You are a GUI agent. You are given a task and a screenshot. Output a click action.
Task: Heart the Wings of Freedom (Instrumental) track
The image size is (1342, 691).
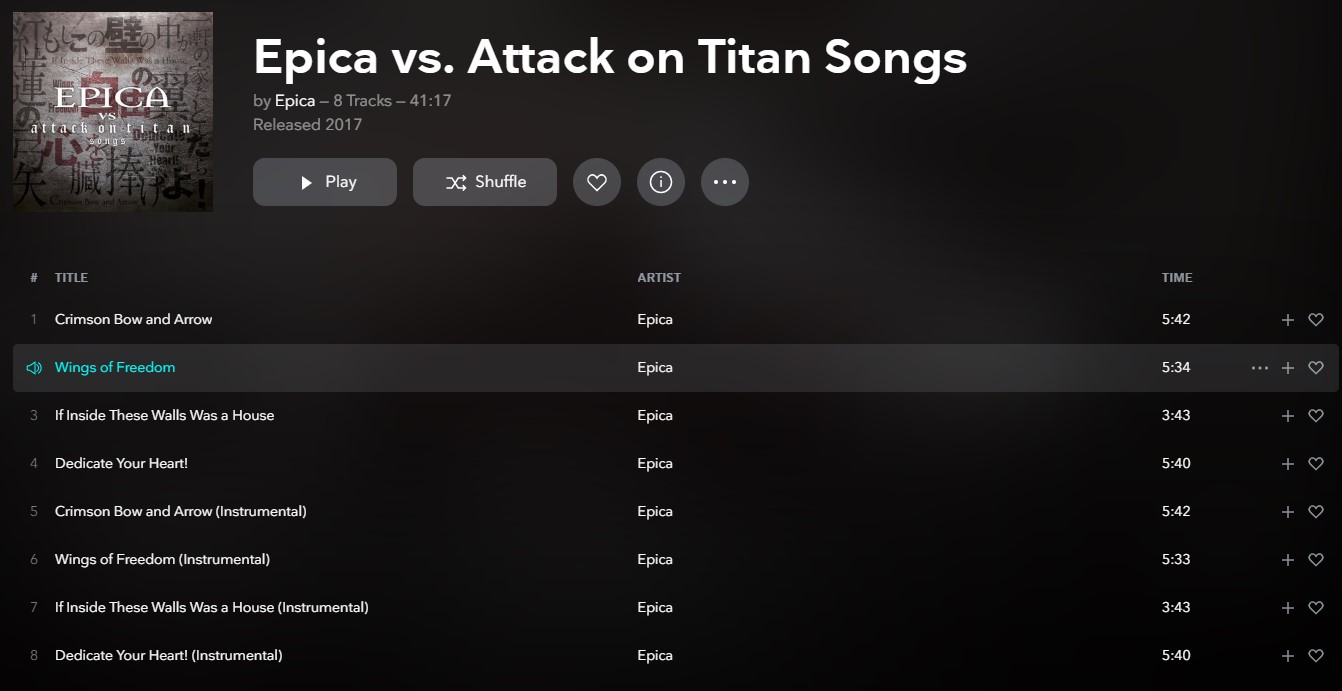[1316, 560]
